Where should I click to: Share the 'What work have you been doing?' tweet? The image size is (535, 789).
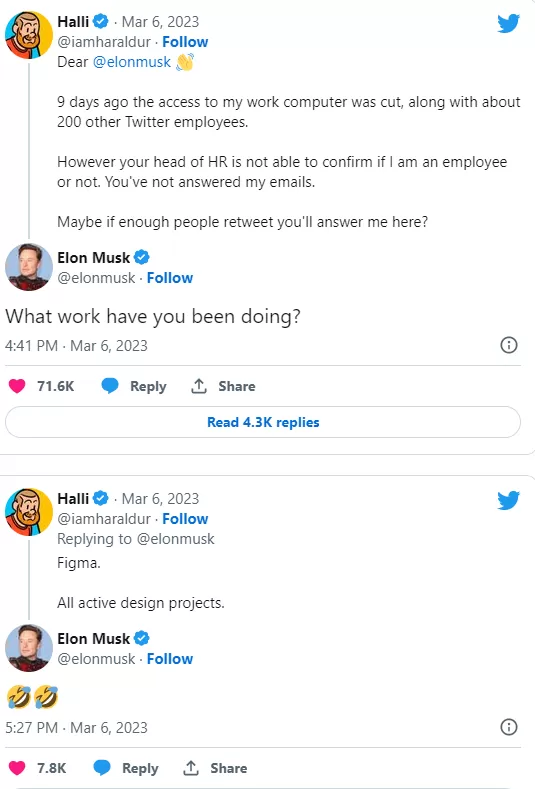[x=223, y=386]
